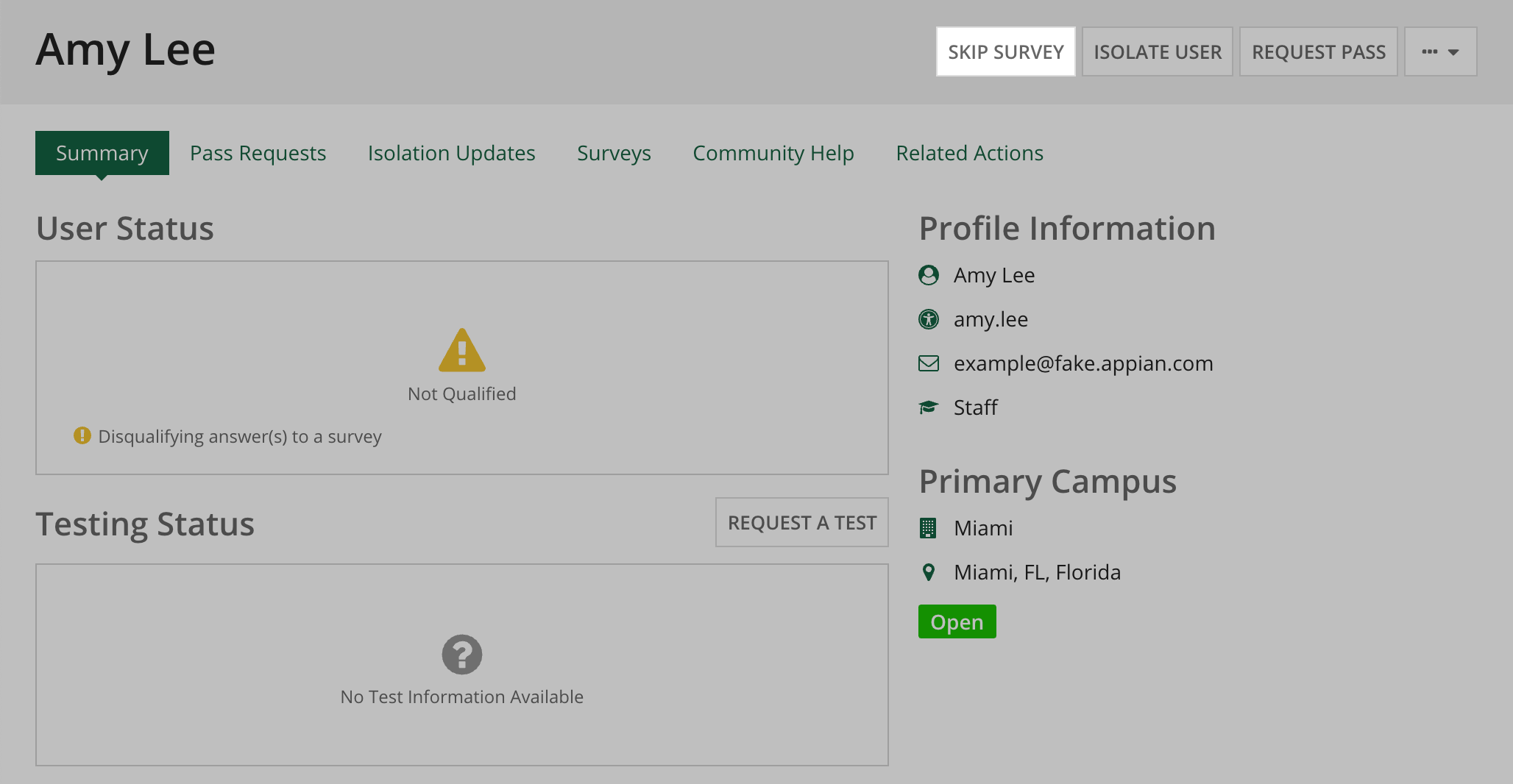Viewport: 1513px width, 784px height.
Task: Click the 'Not Qualified' status text
Action: pyautogui.click(x=462, y=393)
